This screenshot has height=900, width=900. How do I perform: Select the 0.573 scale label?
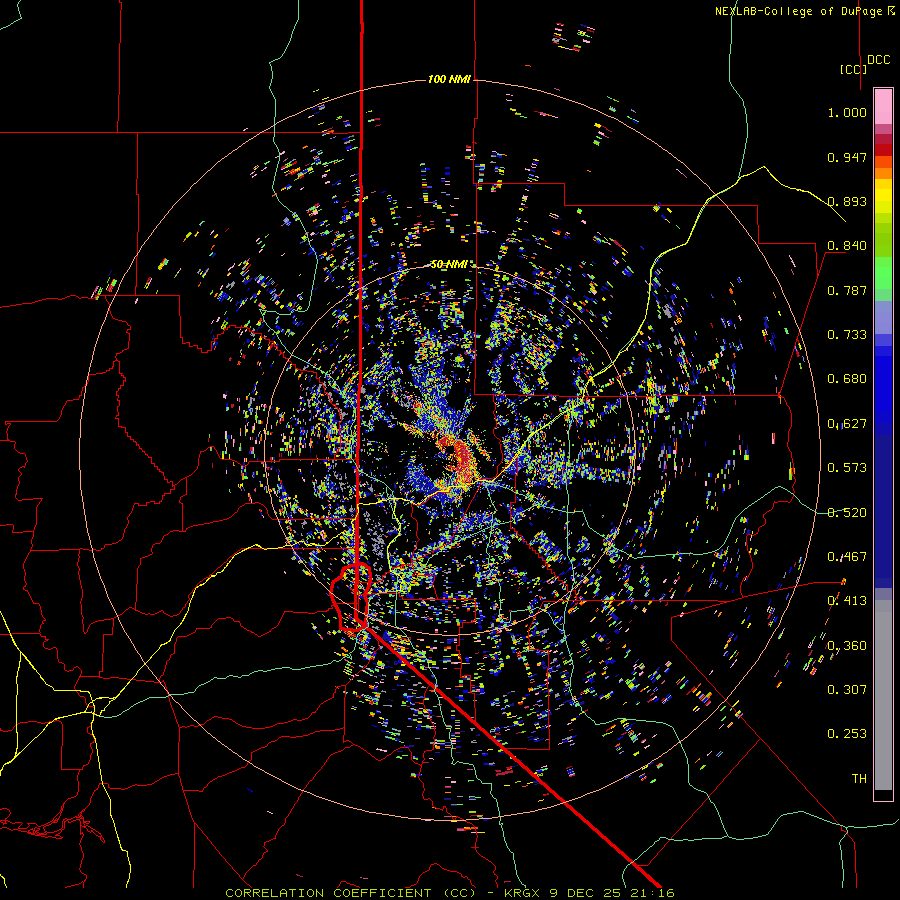pyautogui.click(x=847, y=468)
